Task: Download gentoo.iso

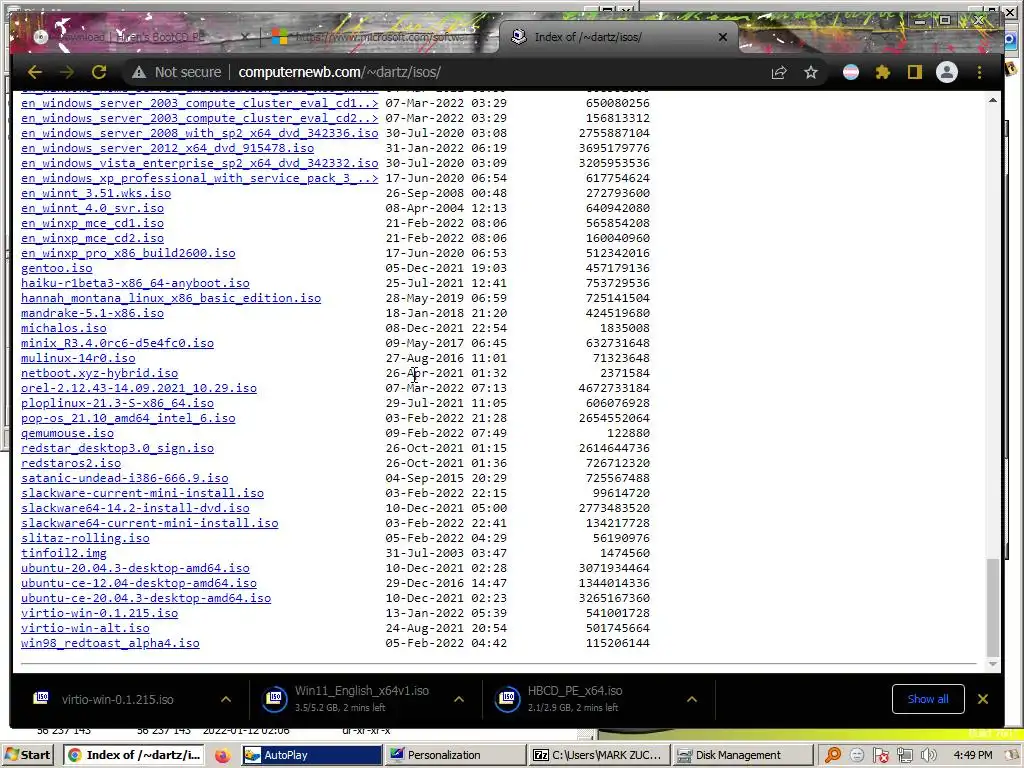Action: (57, 268)
